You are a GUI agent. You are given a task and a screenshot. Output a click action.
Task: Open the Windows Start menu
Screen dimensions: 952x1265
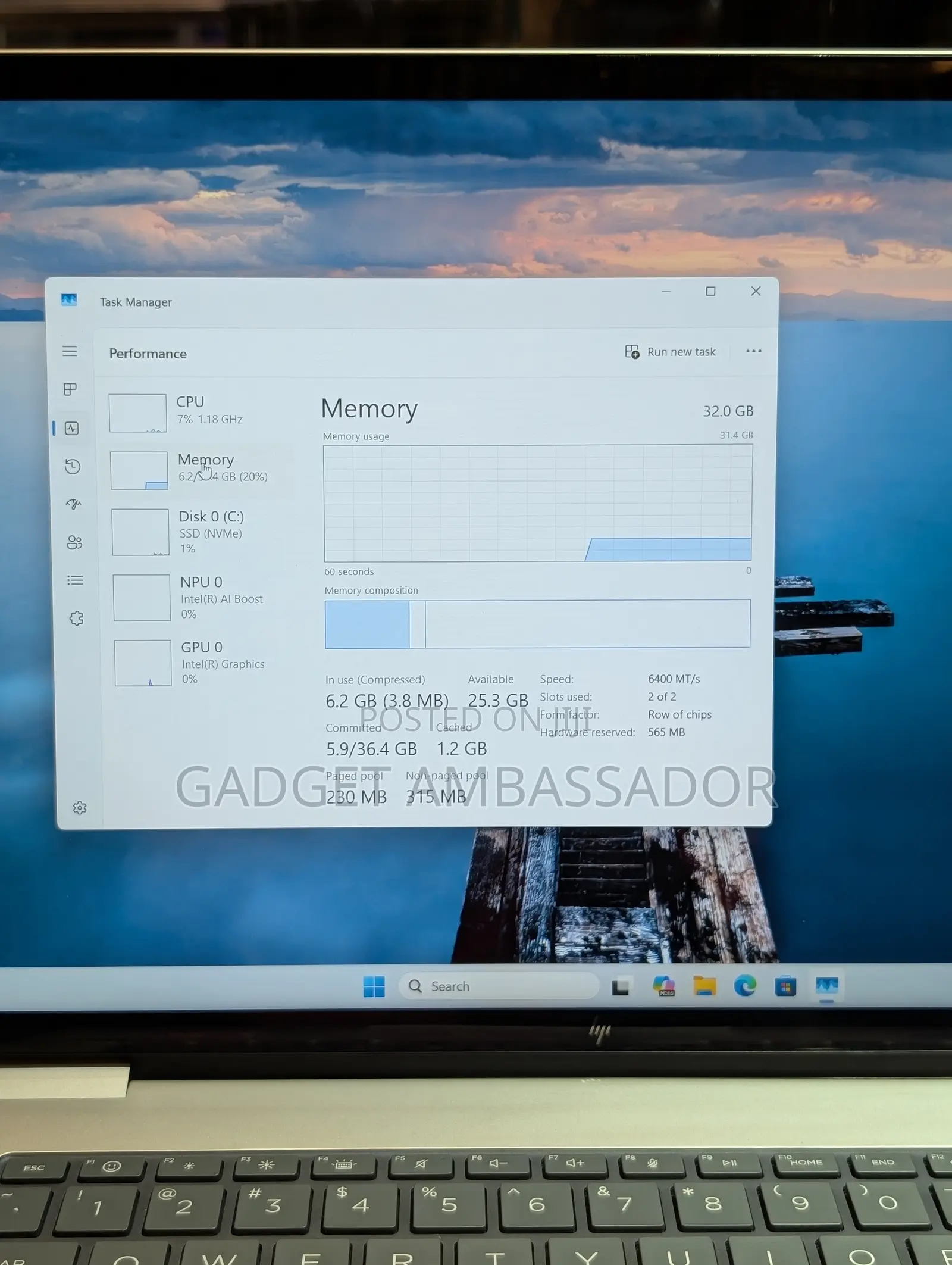point(374,986)
